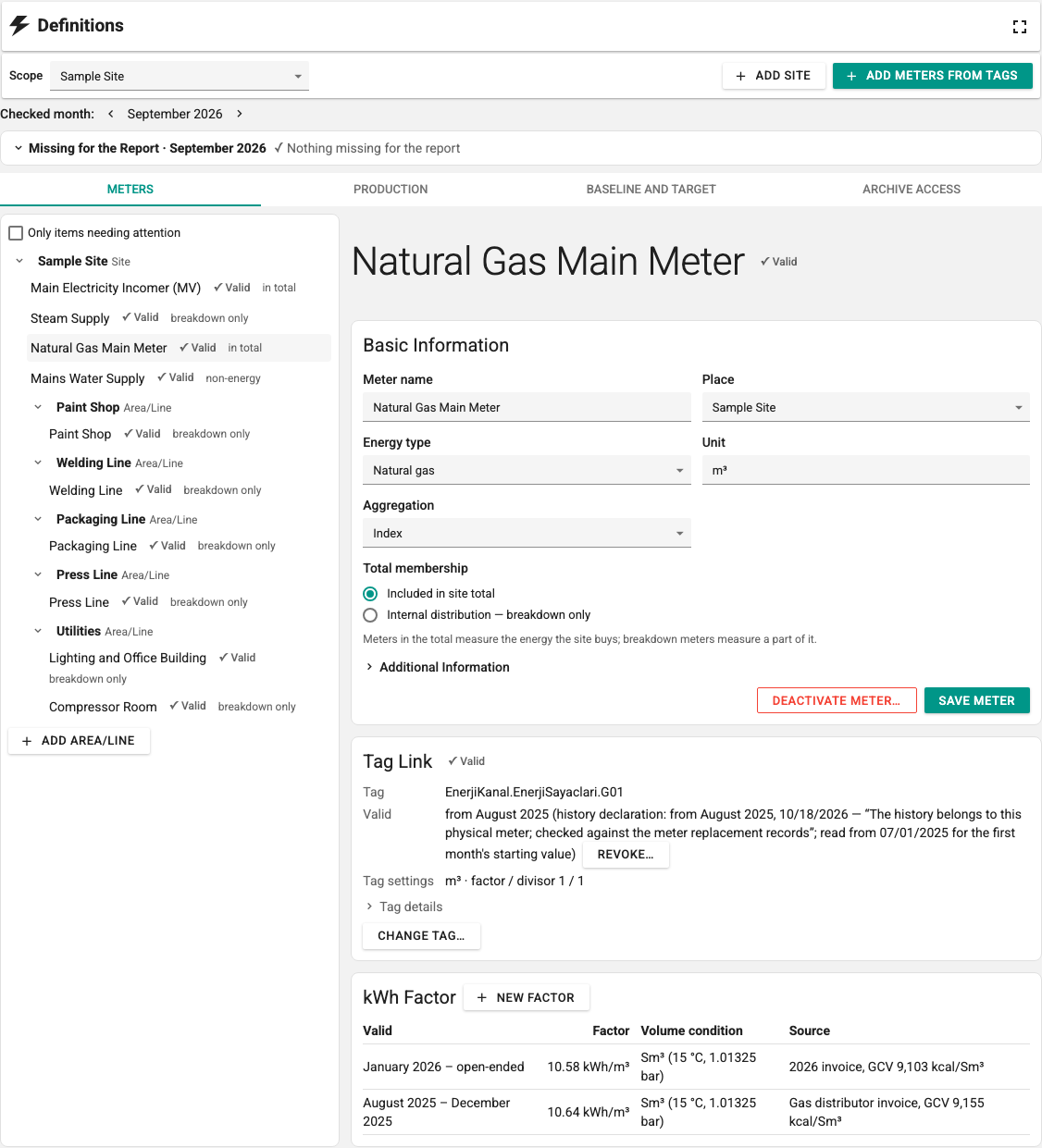This screenshot has height=1148, width=1042.
Task: Switch to the Meters tab
Action: (x=130, y=189)
